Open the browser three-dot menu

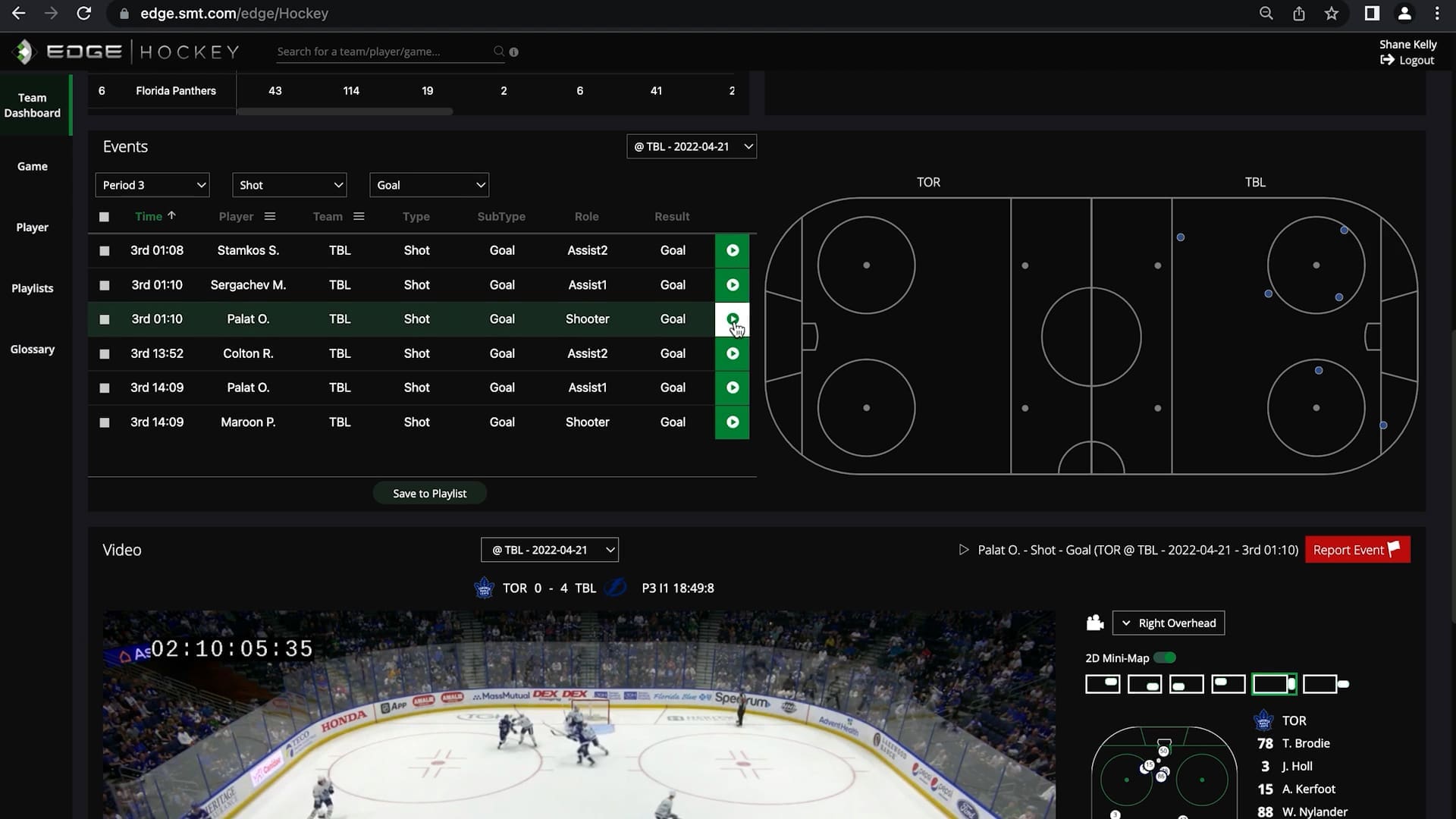point(1437,14)
